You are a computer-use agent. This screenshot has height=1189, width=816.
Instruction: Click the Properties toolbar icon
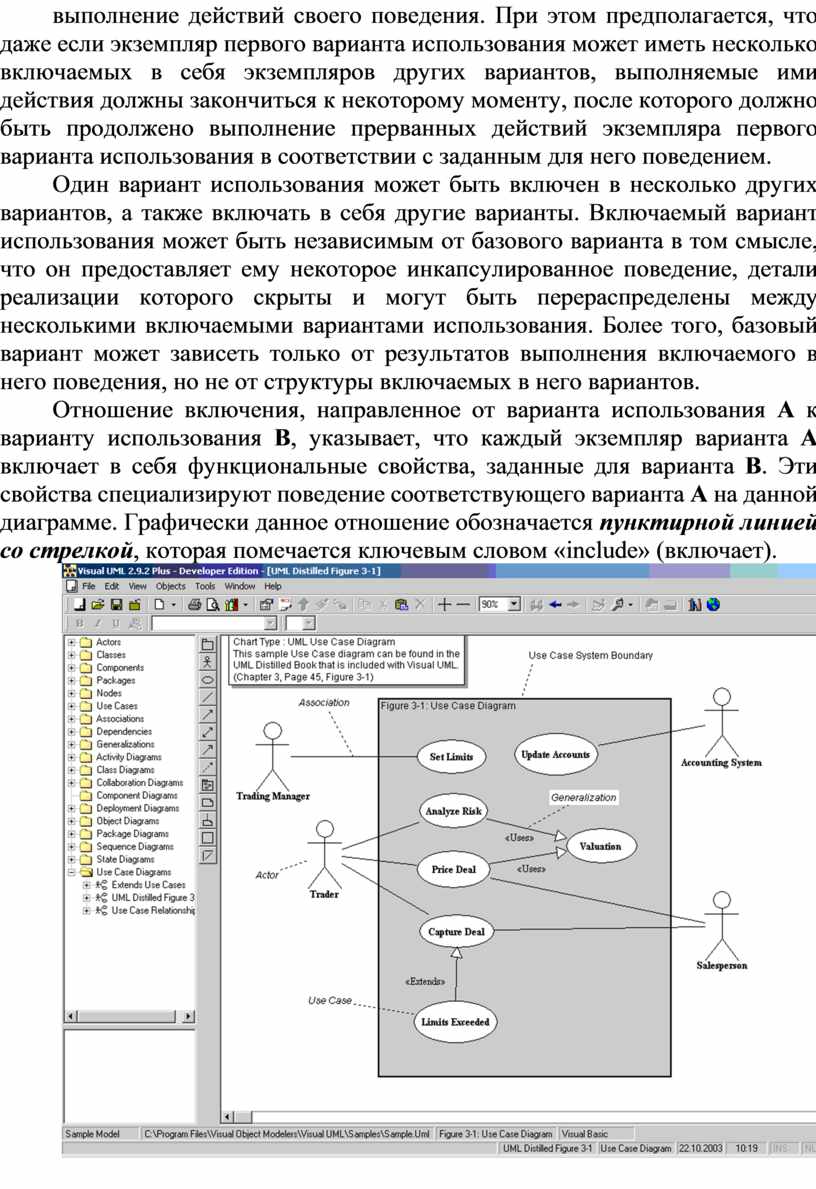[266, 604]
